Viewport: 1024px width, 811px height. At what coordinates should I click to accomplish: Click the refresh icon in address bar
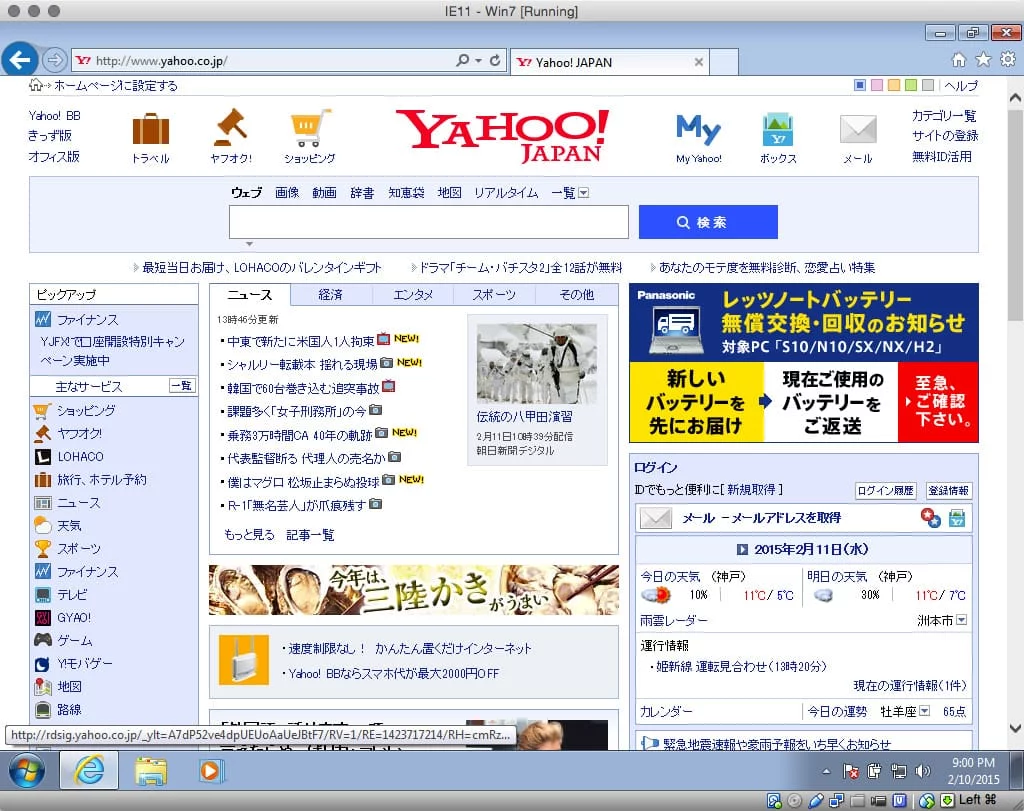[495, 60]
